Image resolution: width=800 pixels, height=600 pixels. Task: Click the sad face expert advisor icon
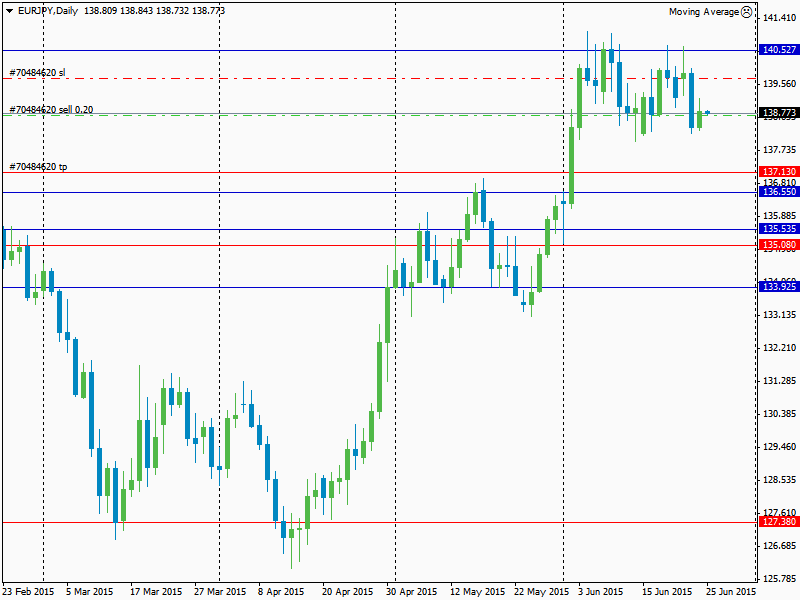[746, 12]
